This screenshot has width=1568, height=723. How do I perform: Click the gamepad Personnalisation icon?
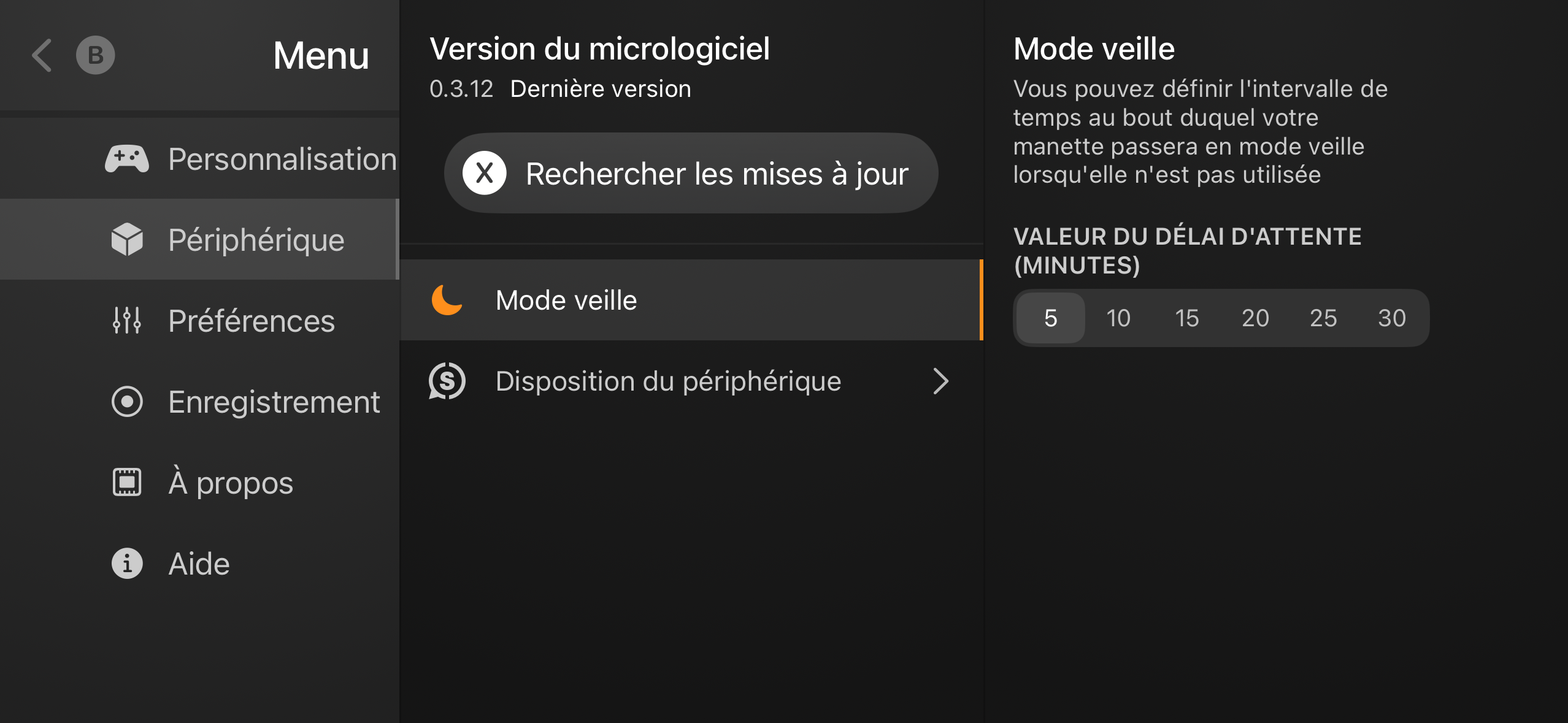click(x=127, y=159)
